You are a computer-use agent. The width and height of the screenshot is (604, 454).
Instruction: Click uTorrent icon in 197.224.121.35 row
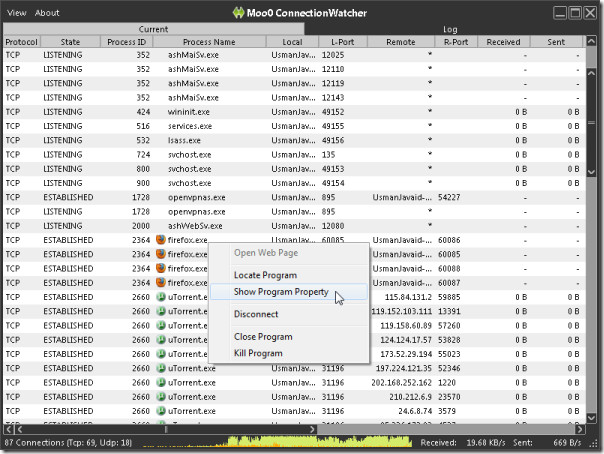161,368
